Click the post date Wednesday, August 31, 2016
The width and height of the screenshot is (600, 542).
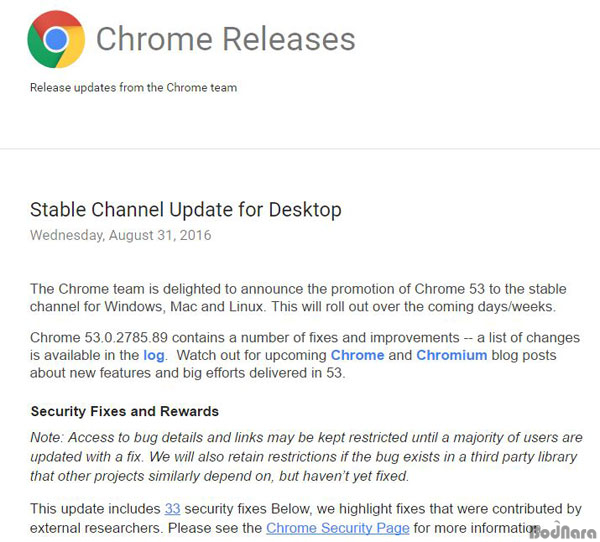pyautogui.click(x=121, y=235)
